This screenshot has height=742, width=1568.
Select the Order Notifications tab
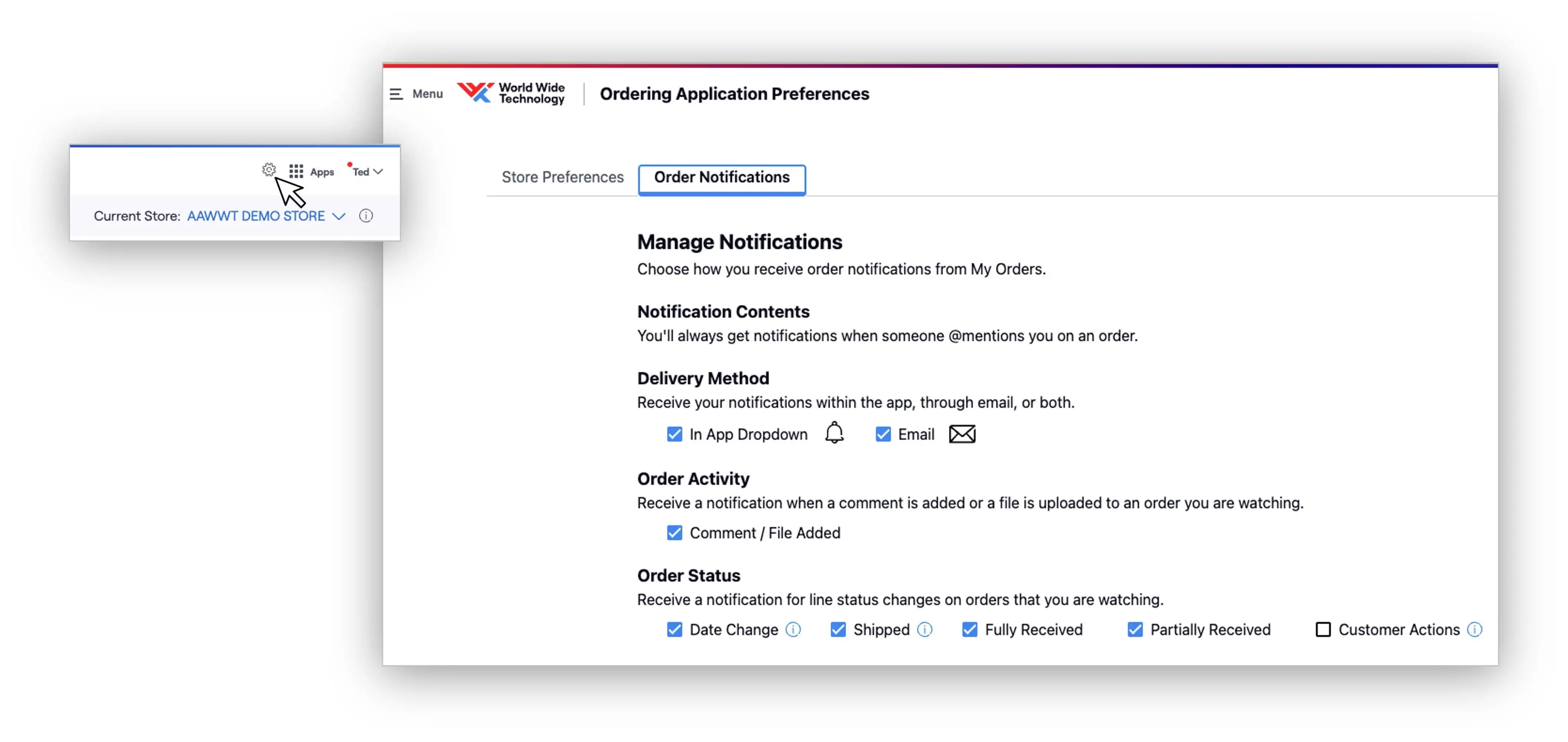click(721, 177)
